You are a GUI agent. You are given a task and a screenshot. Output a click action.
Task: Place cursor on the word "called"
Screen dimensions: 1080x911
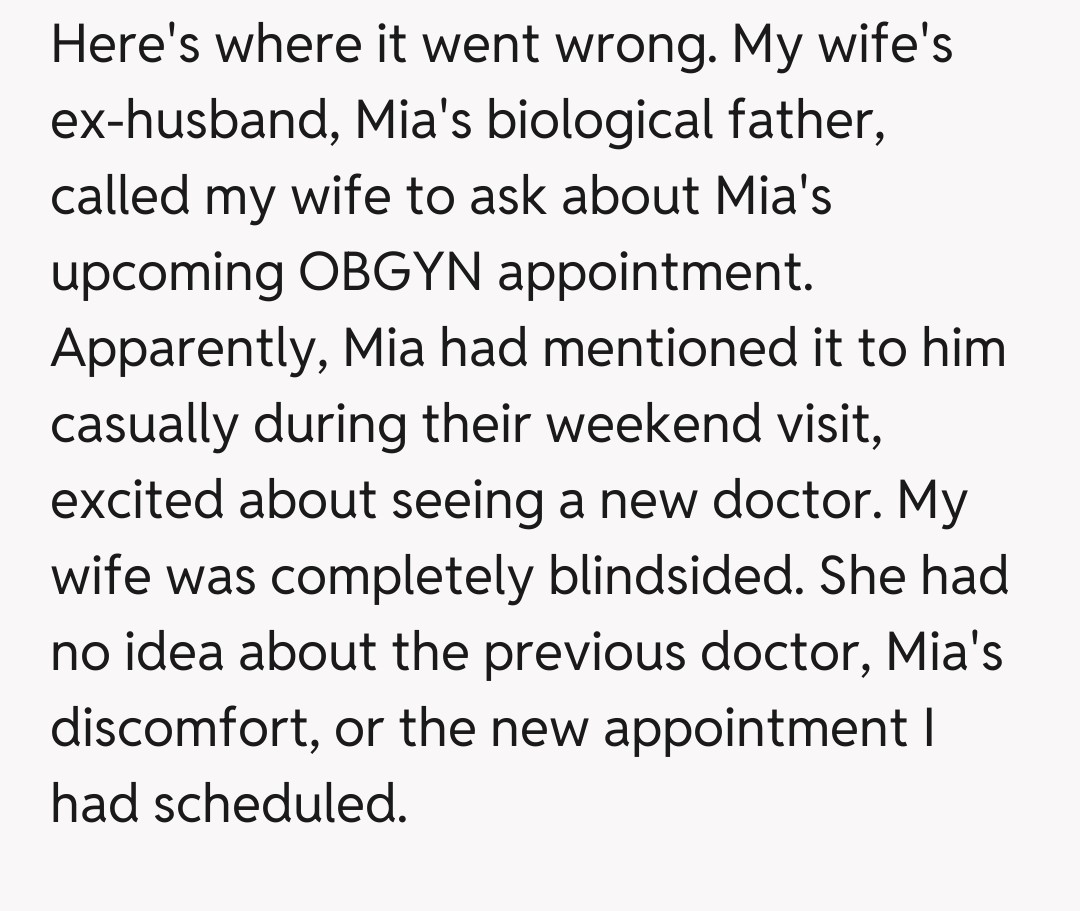[x=120, y=197]
